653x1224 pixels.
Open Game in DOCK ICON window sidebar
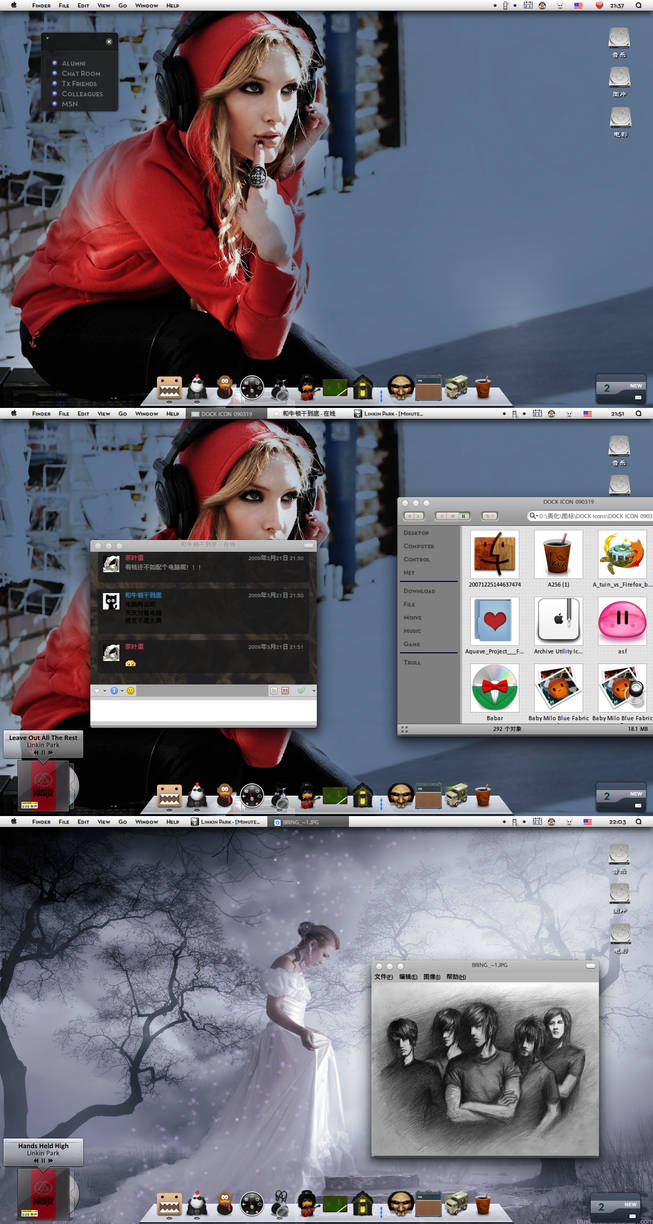pyautogui.click(x=411, y=644)
